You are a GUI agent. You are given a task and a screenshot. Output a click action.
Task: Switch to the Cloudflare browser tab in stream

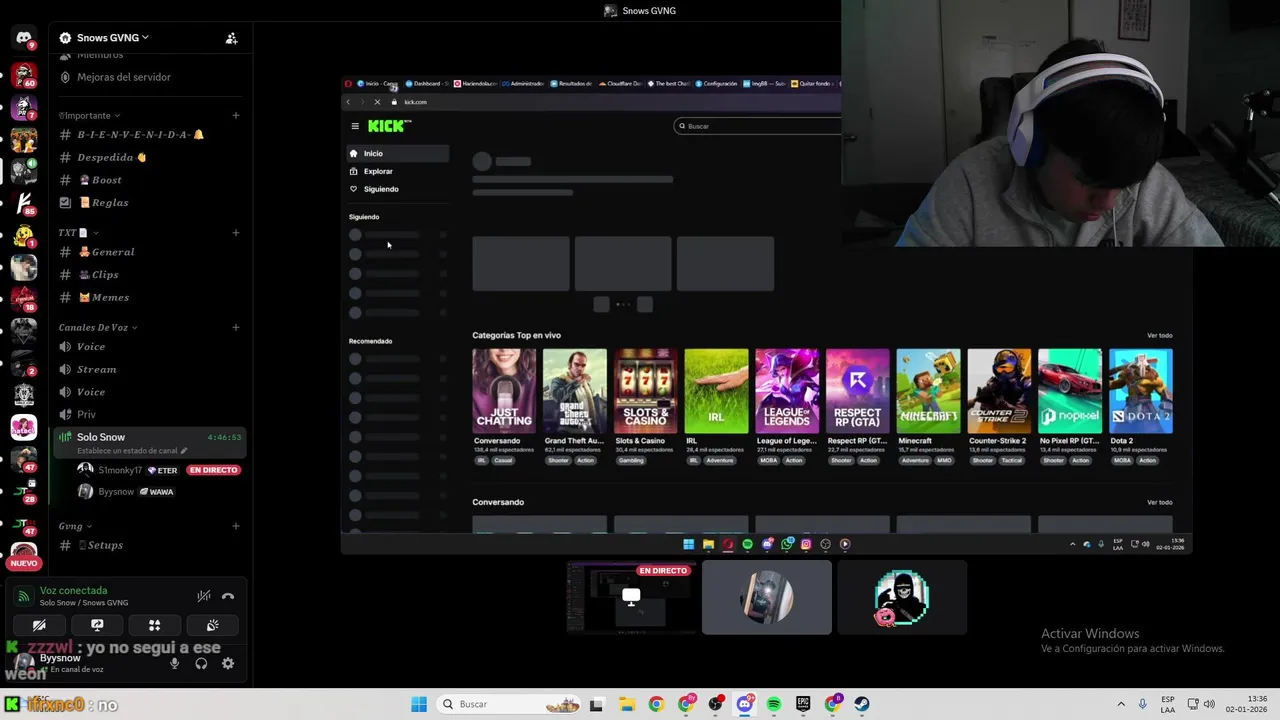(620, 84)
